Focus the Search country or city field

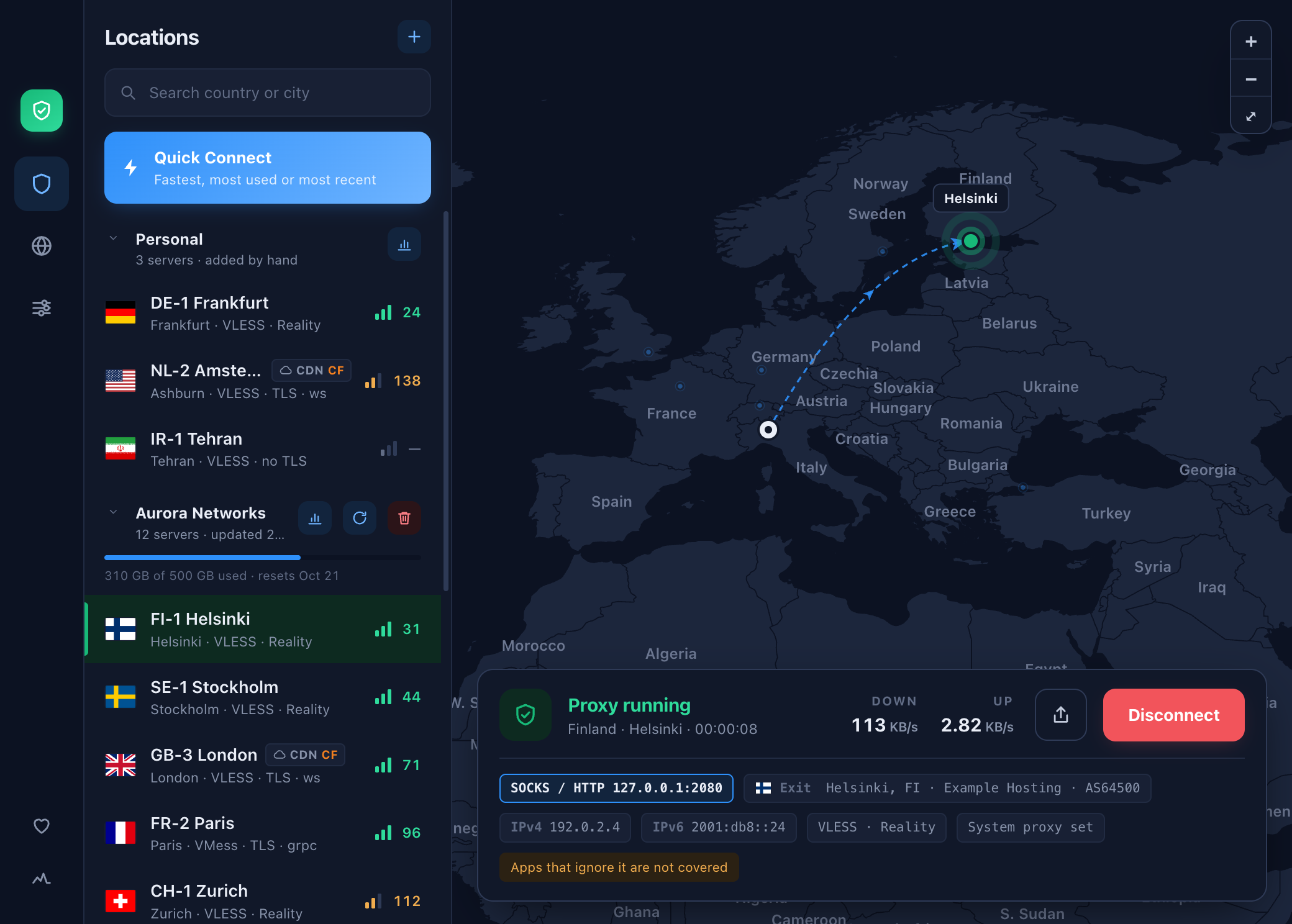click(x=268, y=93)
